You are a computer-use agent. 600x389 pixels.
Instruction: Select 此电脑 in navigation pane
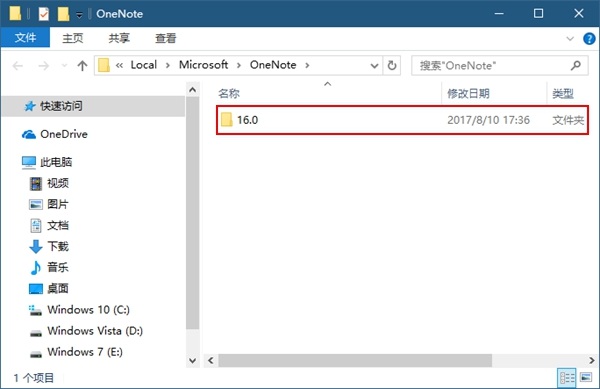[x=56, y=162]
